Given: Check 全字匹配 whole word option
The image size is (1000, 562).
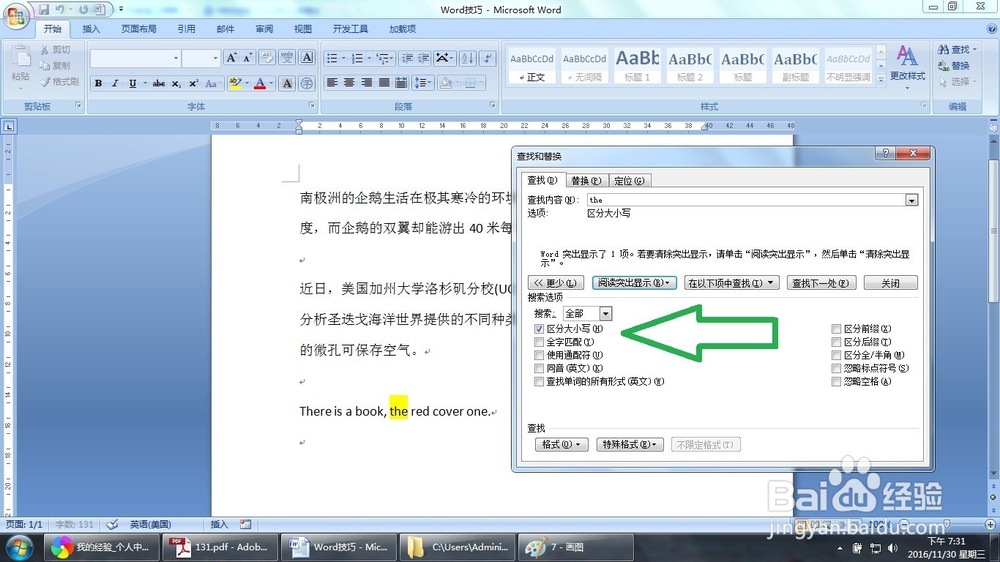Looking at the screenshot, I should [540, 342].
